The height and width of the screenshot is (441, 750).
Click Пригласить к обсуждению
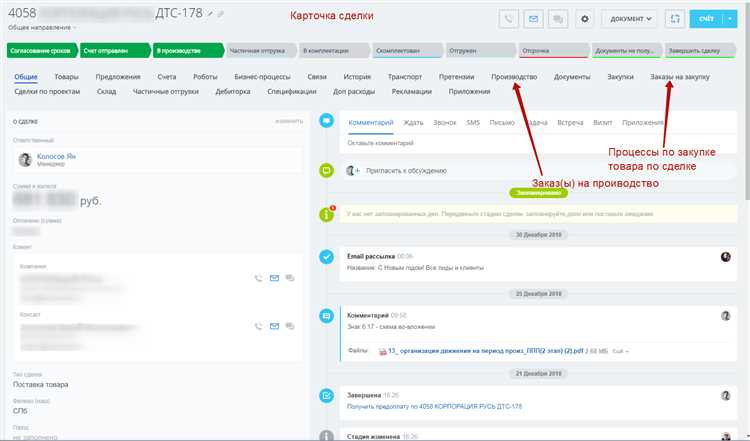pos(406,171)
